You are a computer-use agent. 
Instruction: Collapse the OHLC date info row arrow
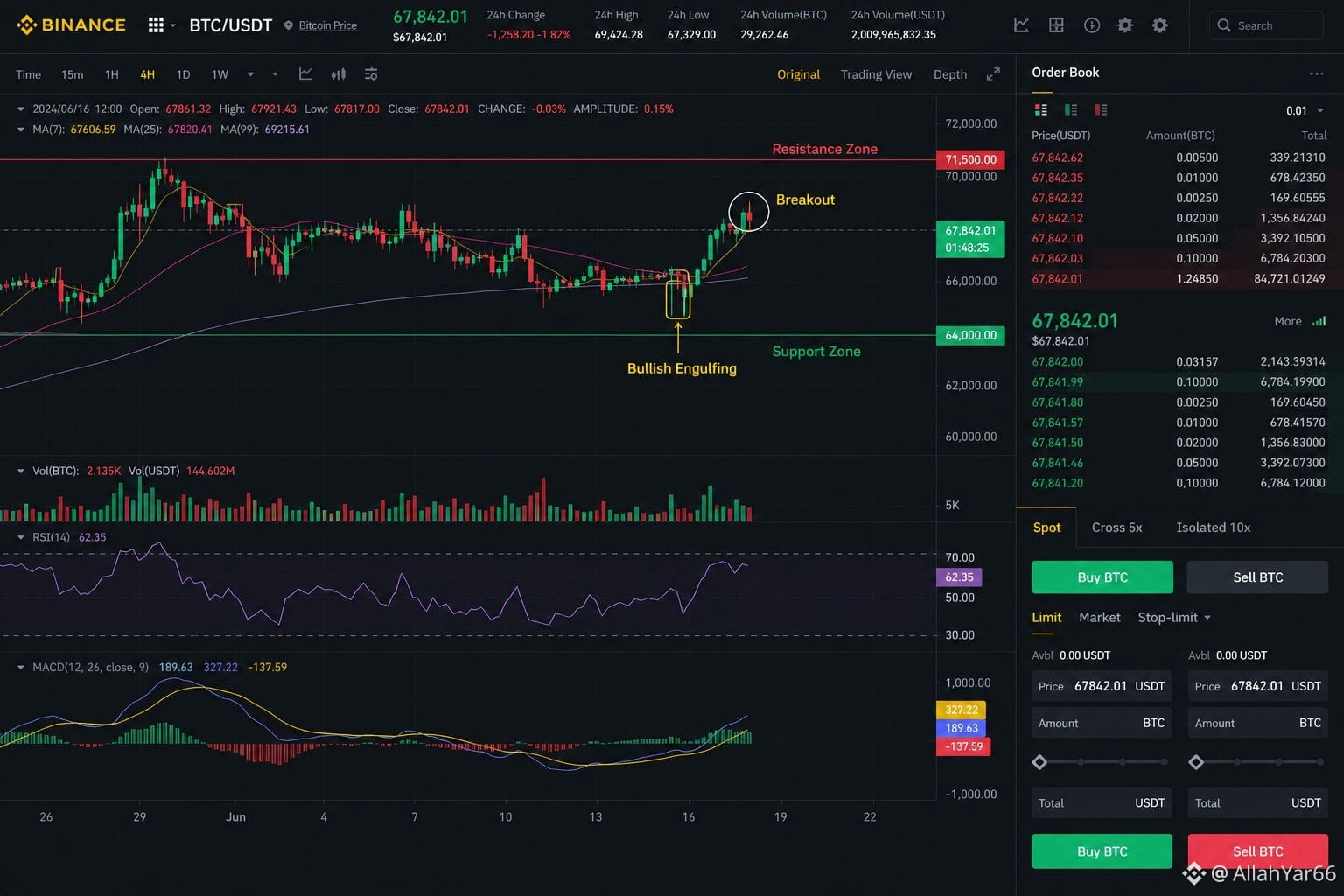click(21, 109)
